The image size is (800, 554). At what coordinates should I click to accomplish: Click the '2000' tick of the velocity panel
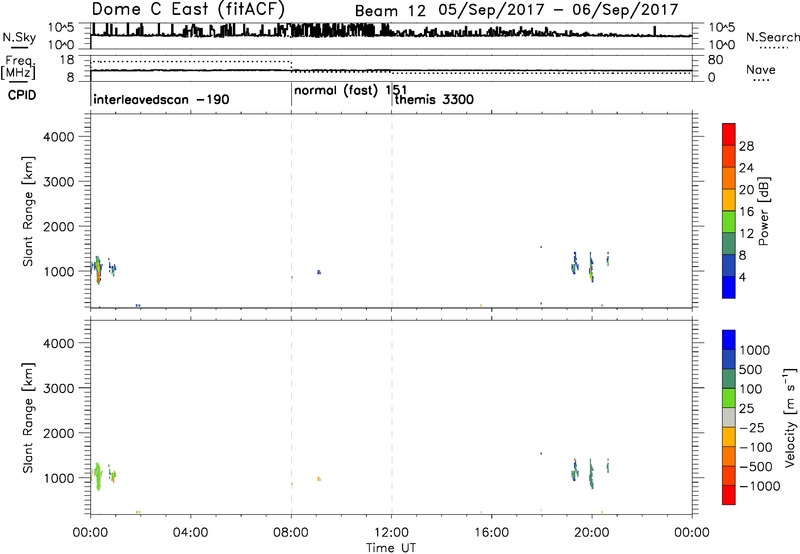click(58, 433)
